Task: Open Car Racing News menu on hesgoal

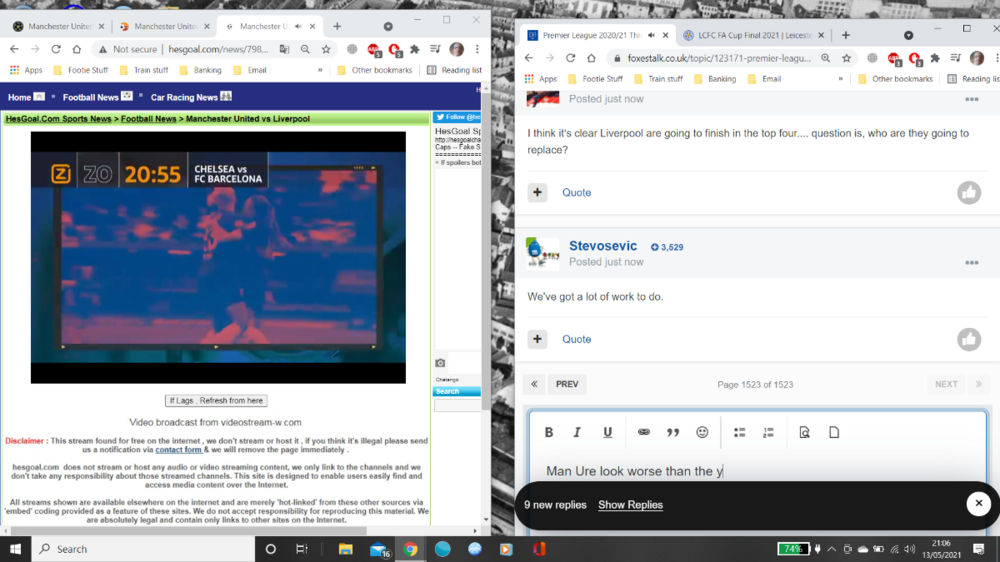Action: (x=191, y=97)
